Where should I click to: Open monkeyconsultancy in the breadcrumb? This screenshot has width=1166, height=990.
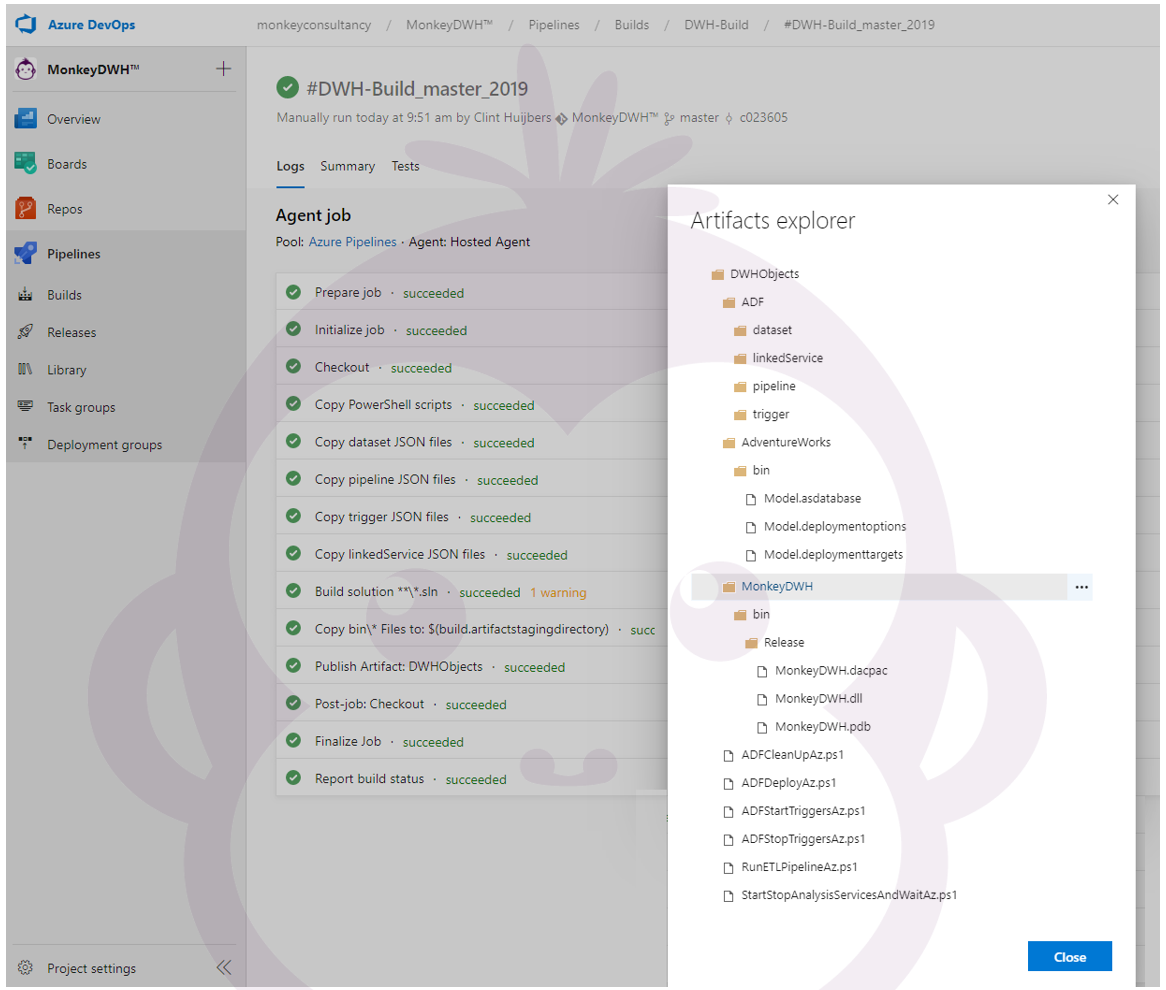point(314,25)
